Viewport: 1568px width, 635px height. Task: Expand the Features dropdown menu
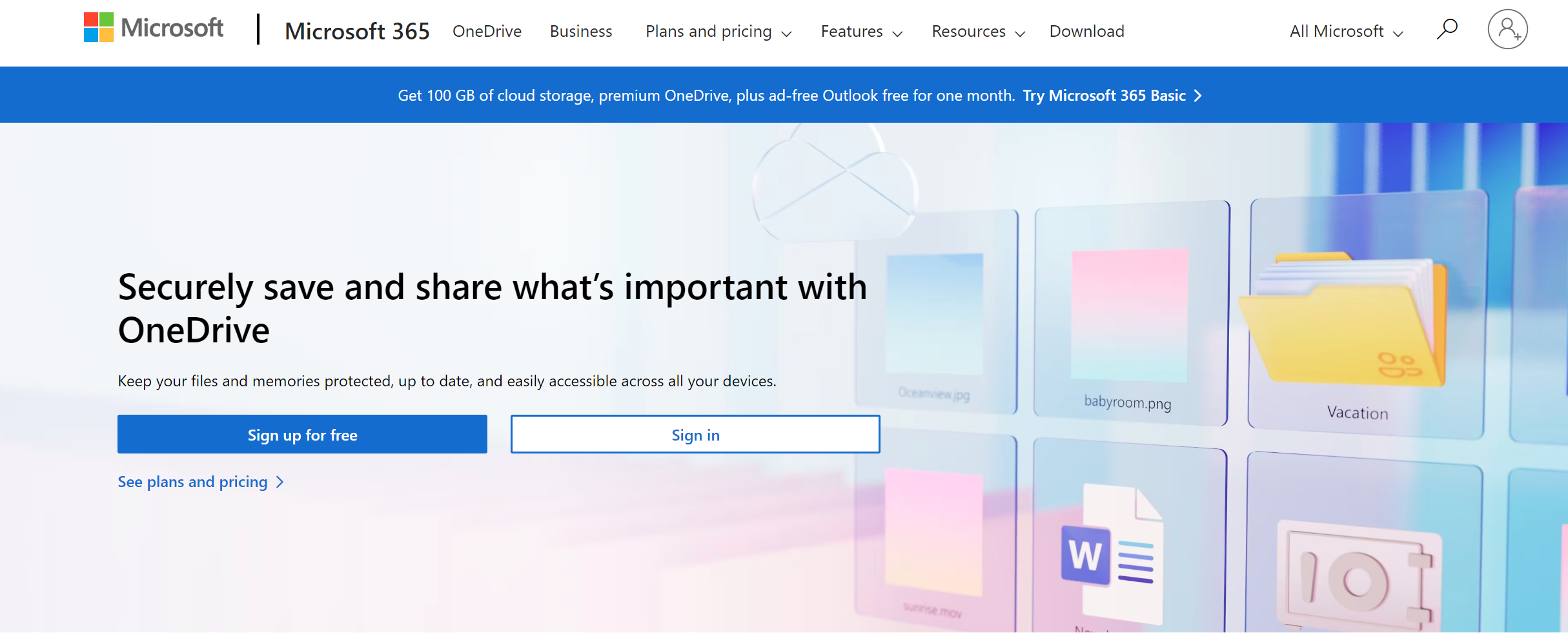tap(862, 32)
